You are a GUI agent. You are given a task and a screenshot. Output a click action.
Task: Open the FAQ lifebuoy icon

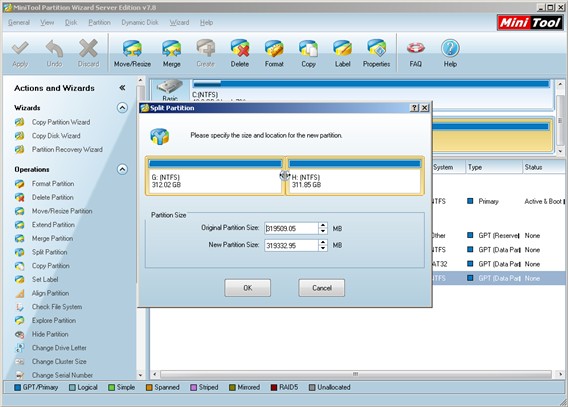click(x=415, y=54)
